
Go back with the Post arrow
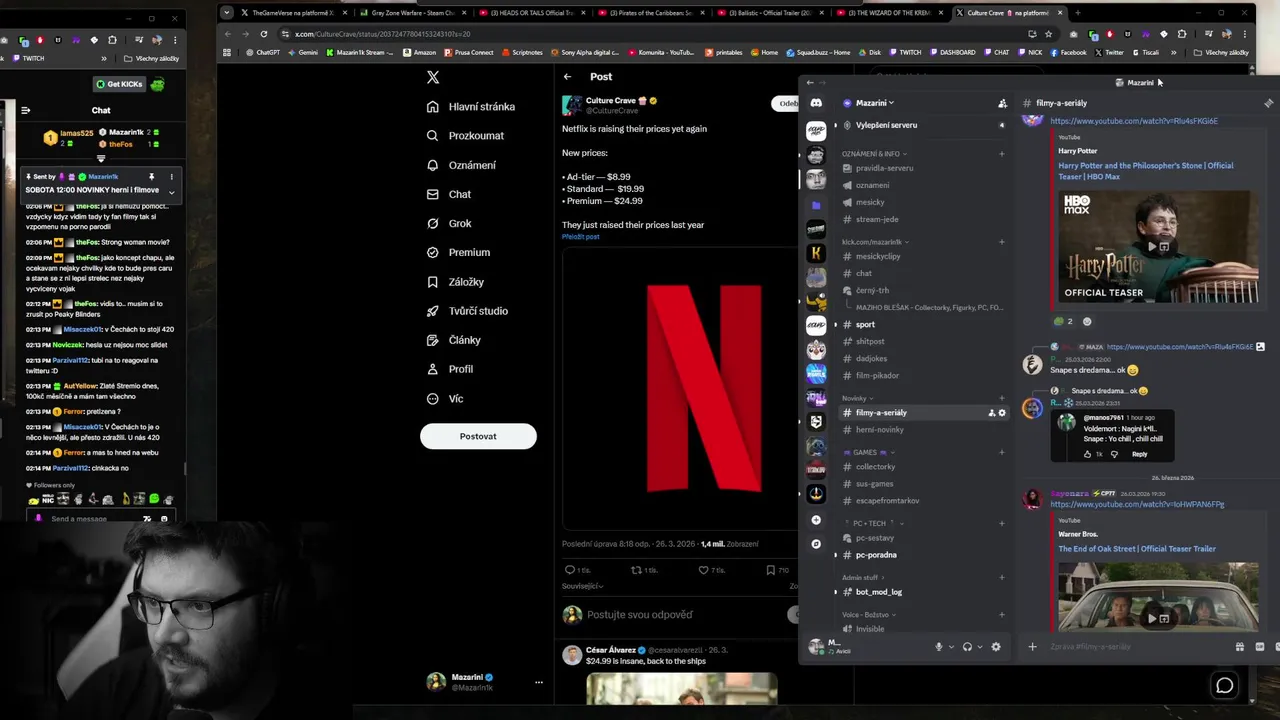pyautogui.click(x=567, y=77)
